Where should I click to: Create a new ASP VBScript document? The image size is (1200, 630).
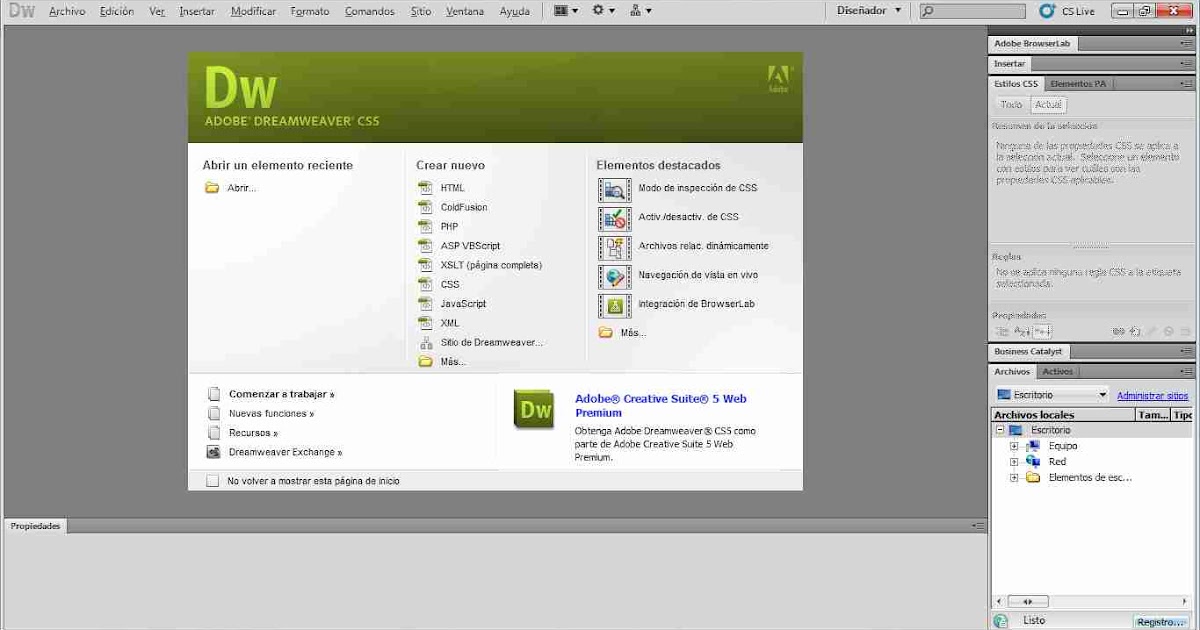[x=470, y=246]
